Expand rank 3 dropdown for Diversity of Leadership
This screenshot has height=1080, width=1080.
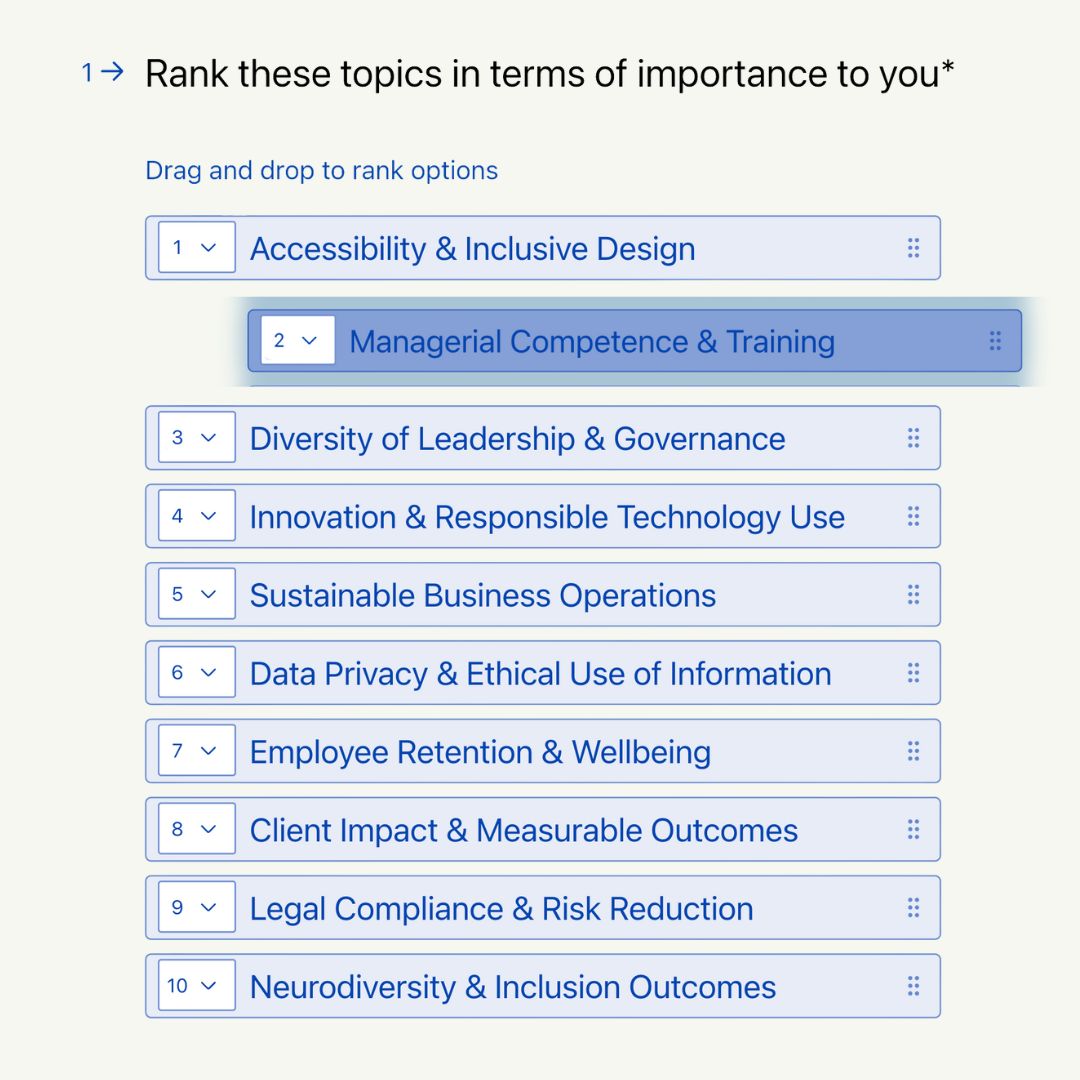coord(196,438)
